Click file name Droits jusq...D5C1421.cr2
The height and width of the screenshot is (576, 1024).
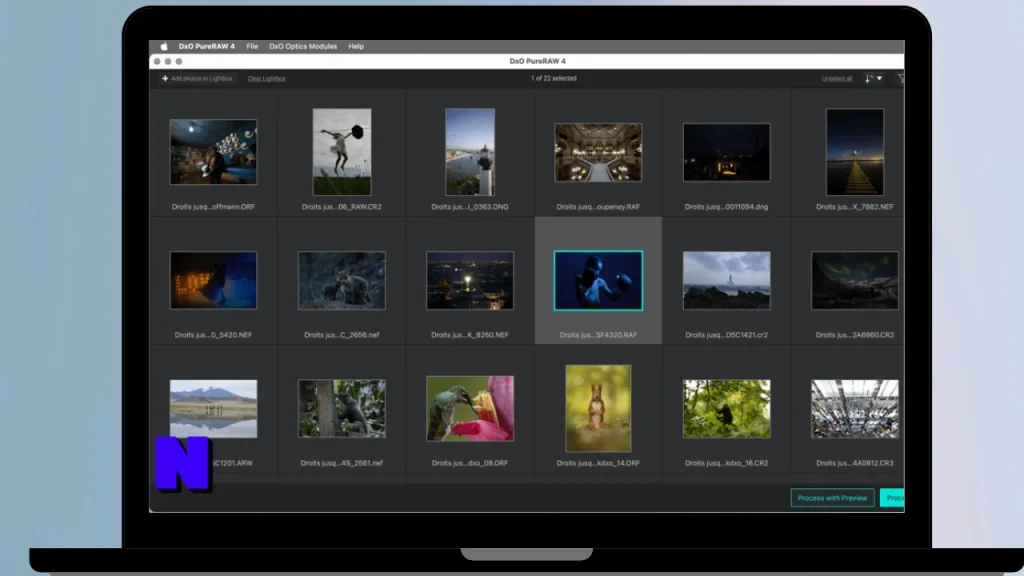[726, 334]
